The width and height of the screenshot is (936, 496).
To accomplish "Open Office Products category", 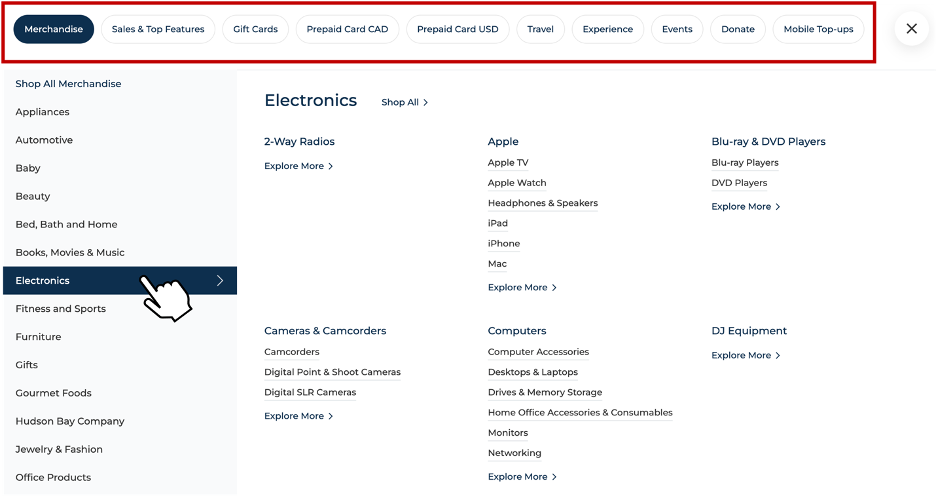I will [53, 477].
